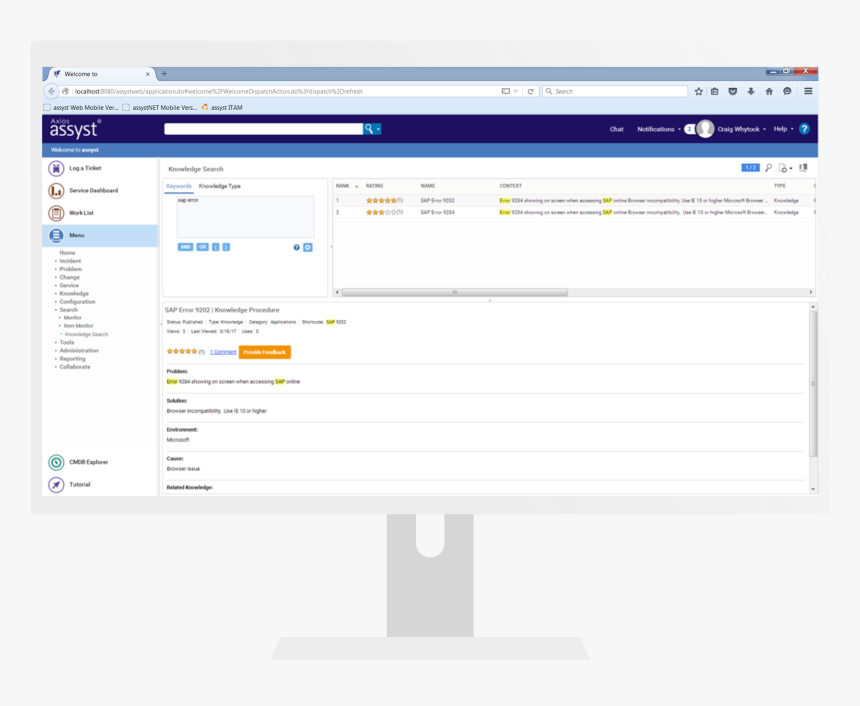860x706 pixels.
Task: Click the keyword help question icon
Action: 296,247
